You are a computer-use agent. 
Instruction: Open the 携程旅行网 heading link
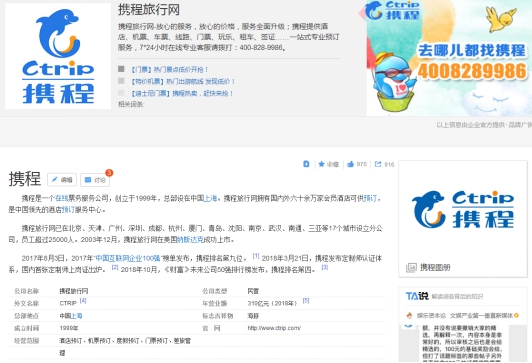pos(149,10)
